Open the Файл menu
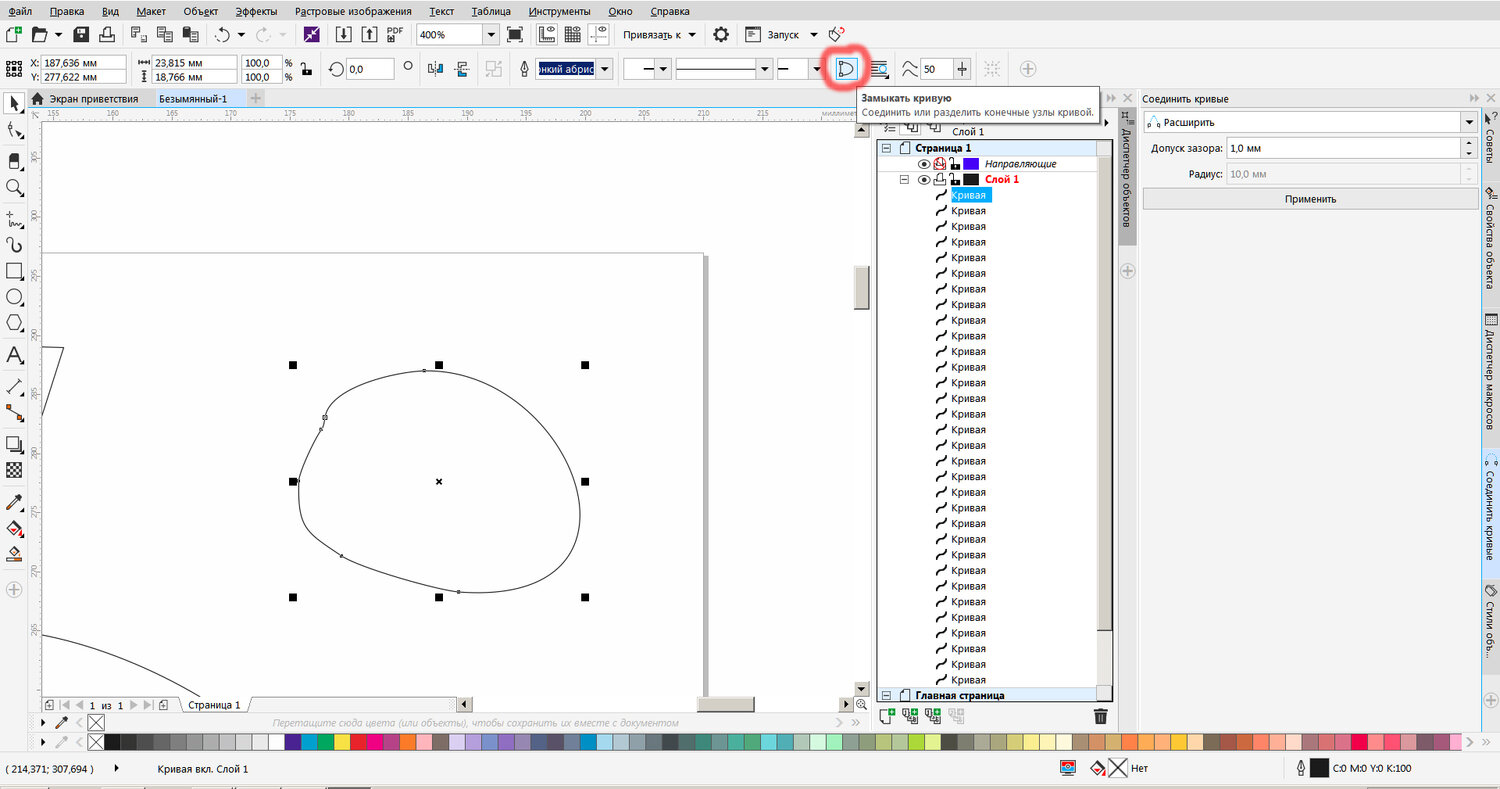Image resolution: width=1500 pixels, height=789 pixels. 19,12
